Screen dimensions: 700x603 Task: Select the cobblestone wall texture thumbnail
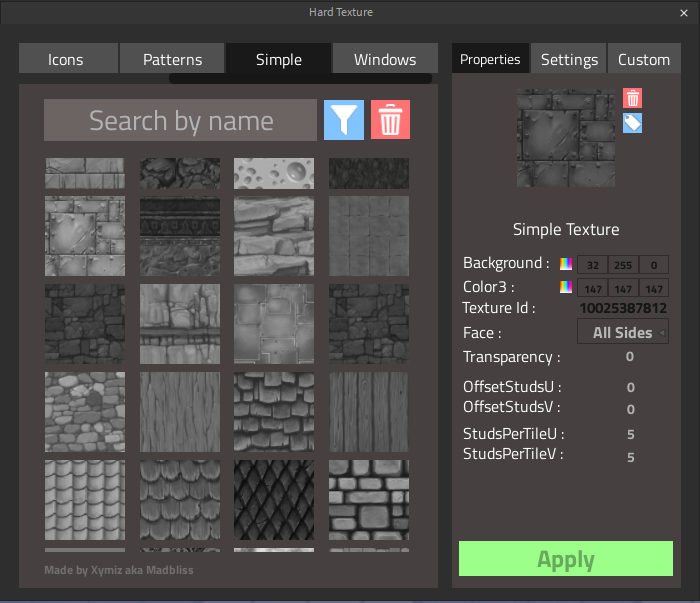pos(85,412)
